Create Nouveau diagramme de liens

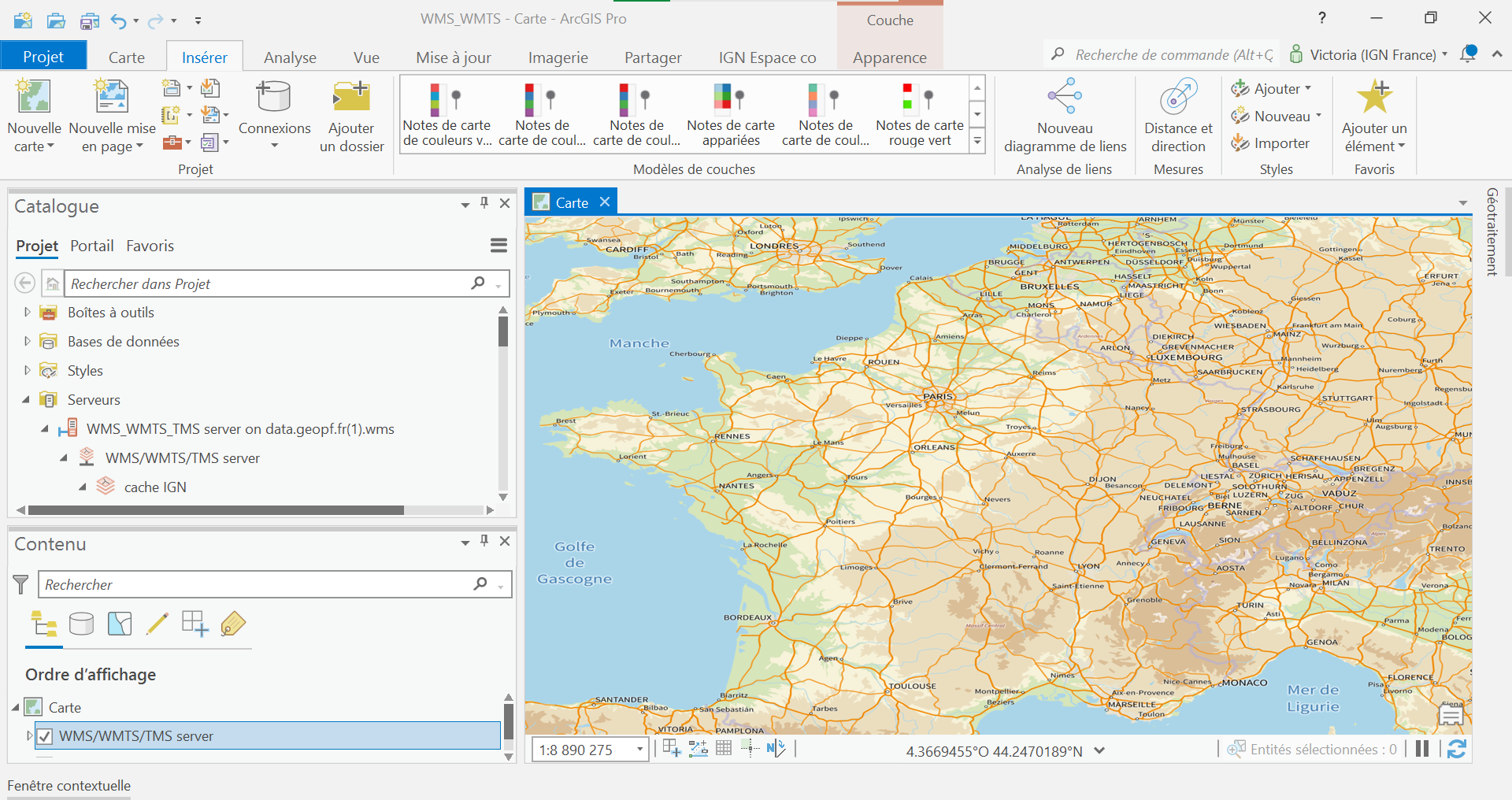click(1065, 116)
